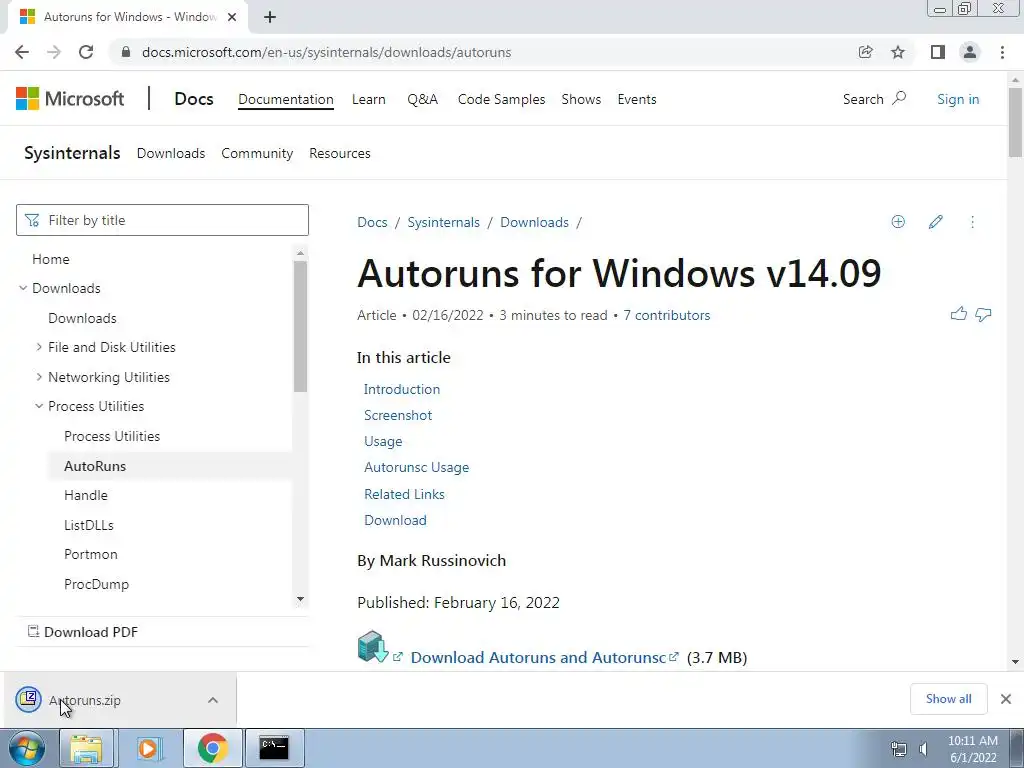Open the Q&A menu item

click(423, 99)
